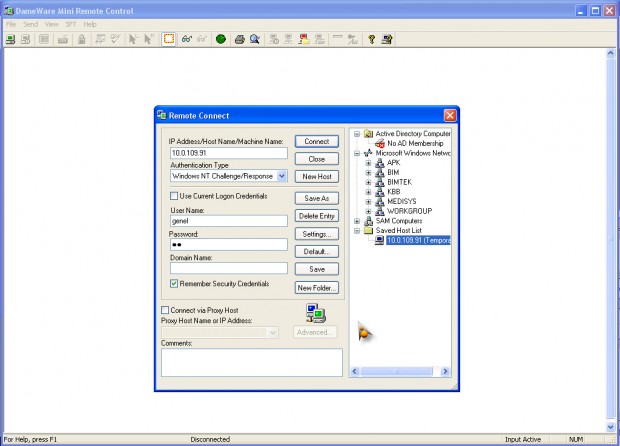Open the Authentication Type dropdown
Screen dimensions: 620x446
(x=282, y=176)
